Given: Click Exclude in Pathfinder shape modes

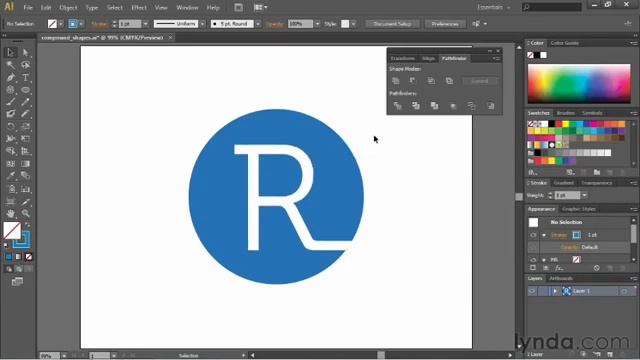Looking at the screenshot, I should click(449, 81).
